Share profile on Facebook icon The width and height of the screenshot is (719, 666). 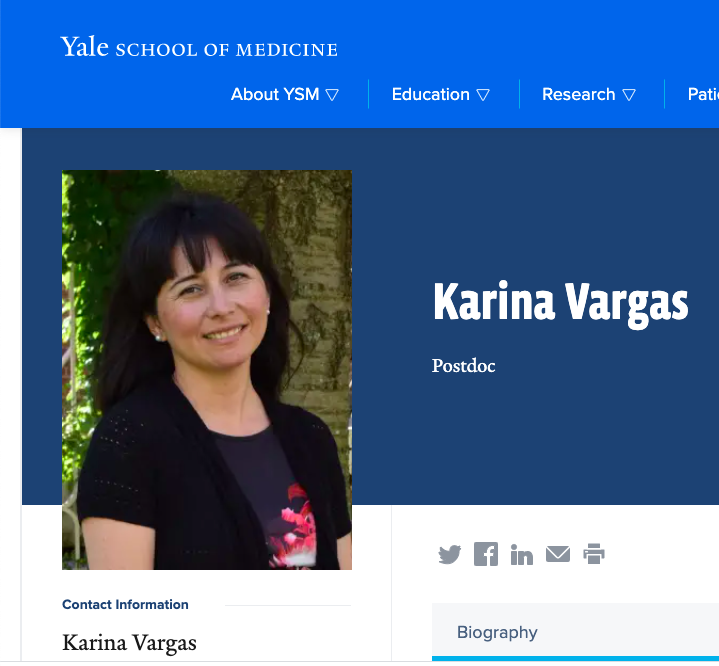pos(486,554)
